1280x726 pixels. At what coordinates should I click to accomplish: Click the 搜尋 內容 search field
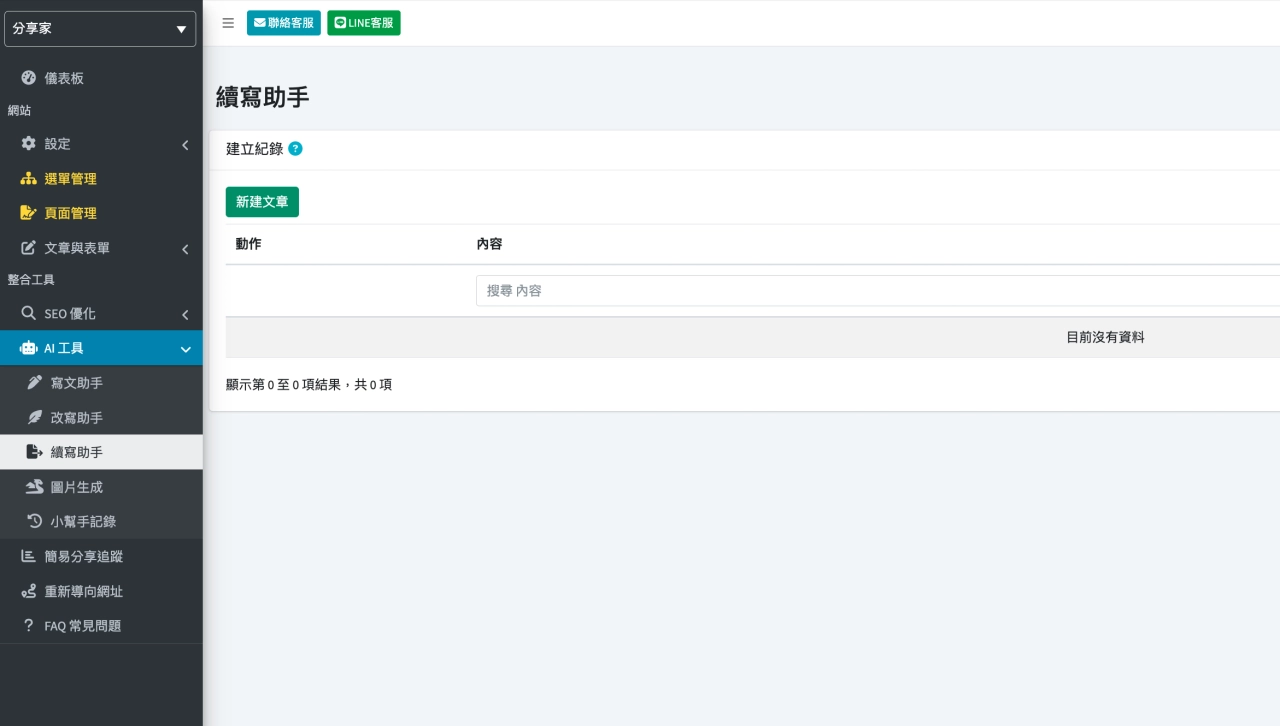pos(878,291)
